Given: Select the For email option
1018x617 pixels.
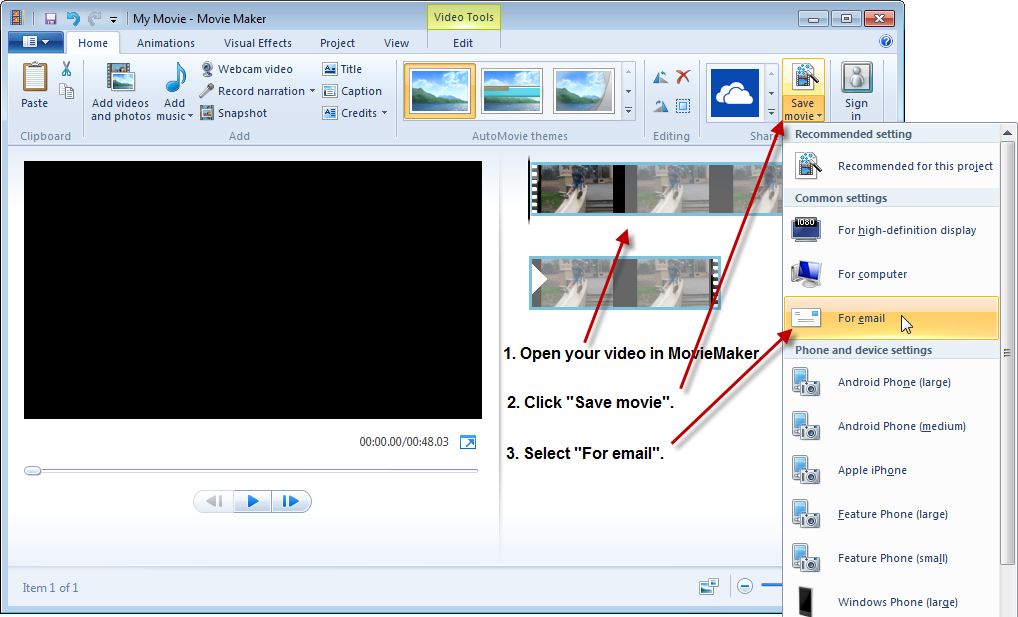Looking at the screenshot, I should pyautogui.click(x=891, y=318).
